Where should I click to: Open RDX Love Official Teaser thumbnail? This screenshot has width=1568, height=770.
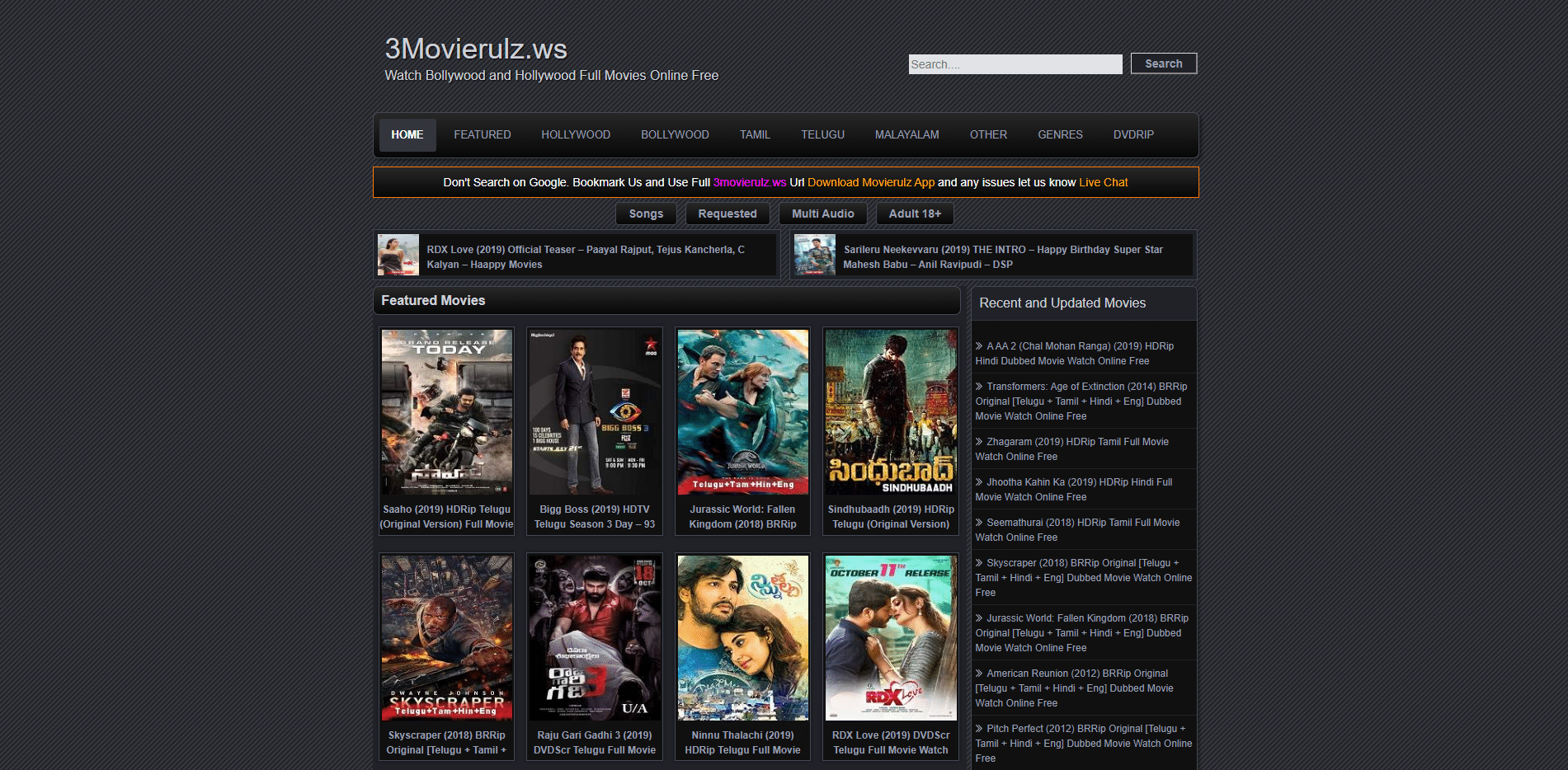[x=398, y=255]
